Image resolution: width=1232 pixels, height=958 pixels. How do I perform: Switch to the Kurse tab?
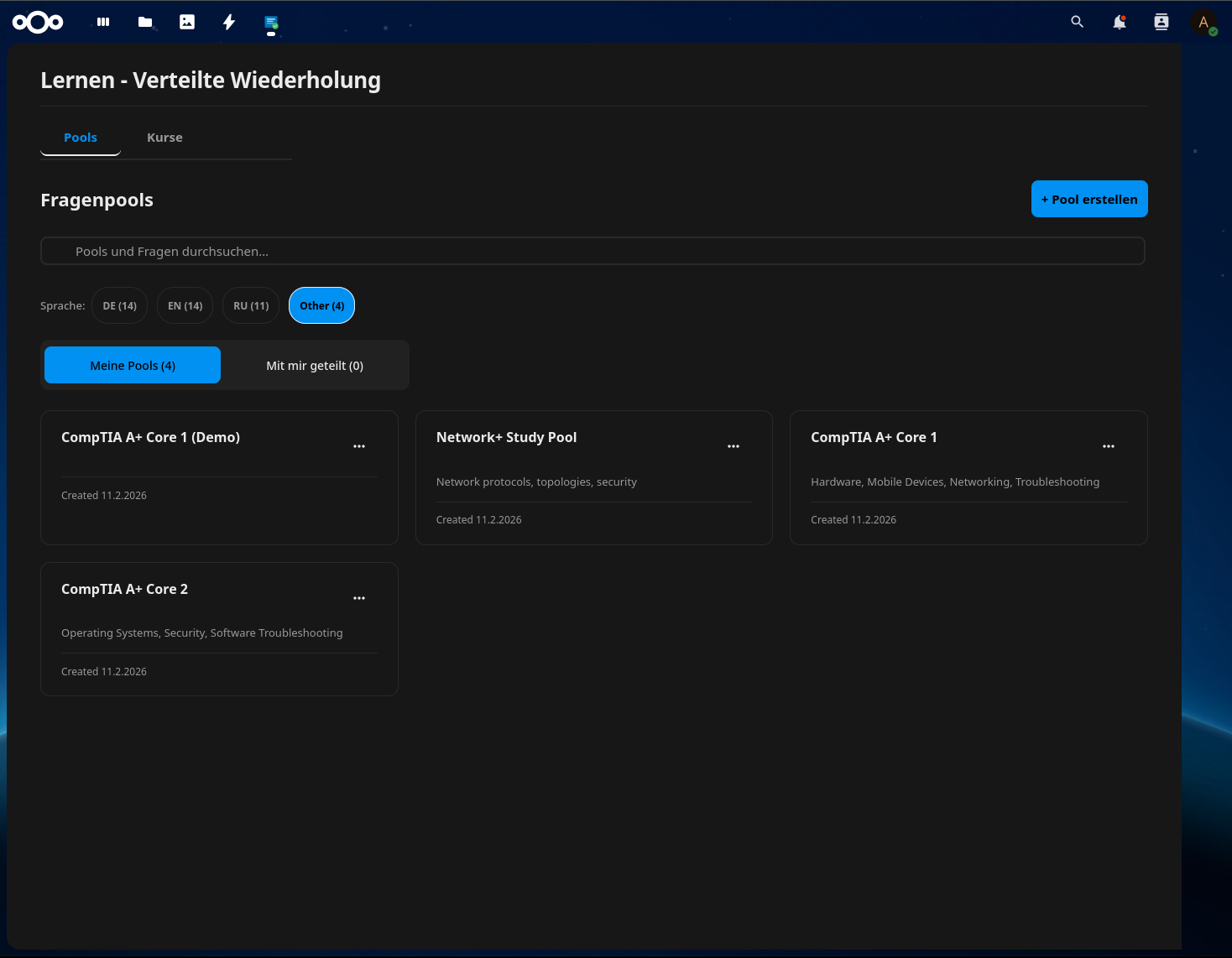(164, 137)
